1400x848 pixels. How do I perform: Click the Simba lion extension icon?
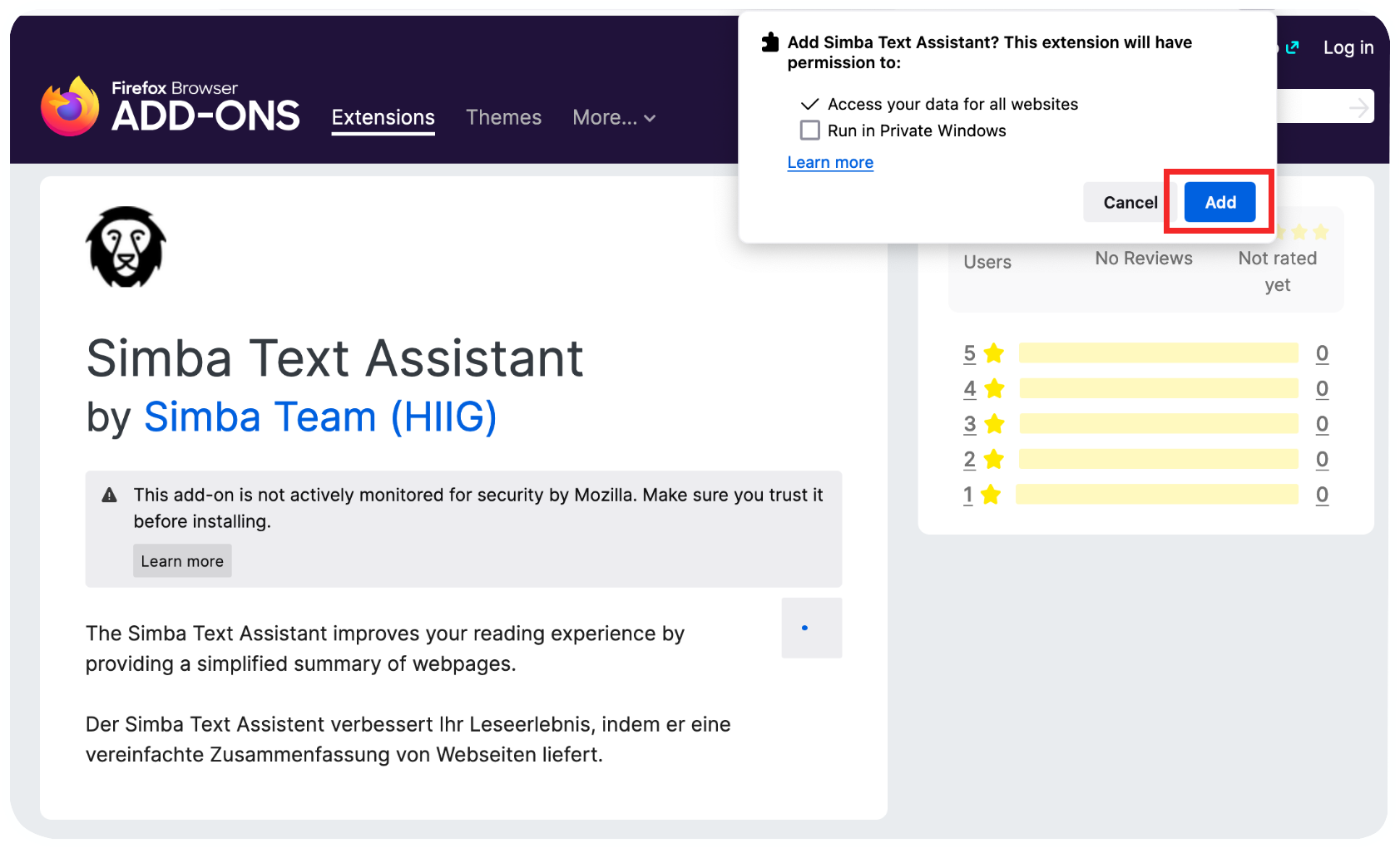coord(126,247)
